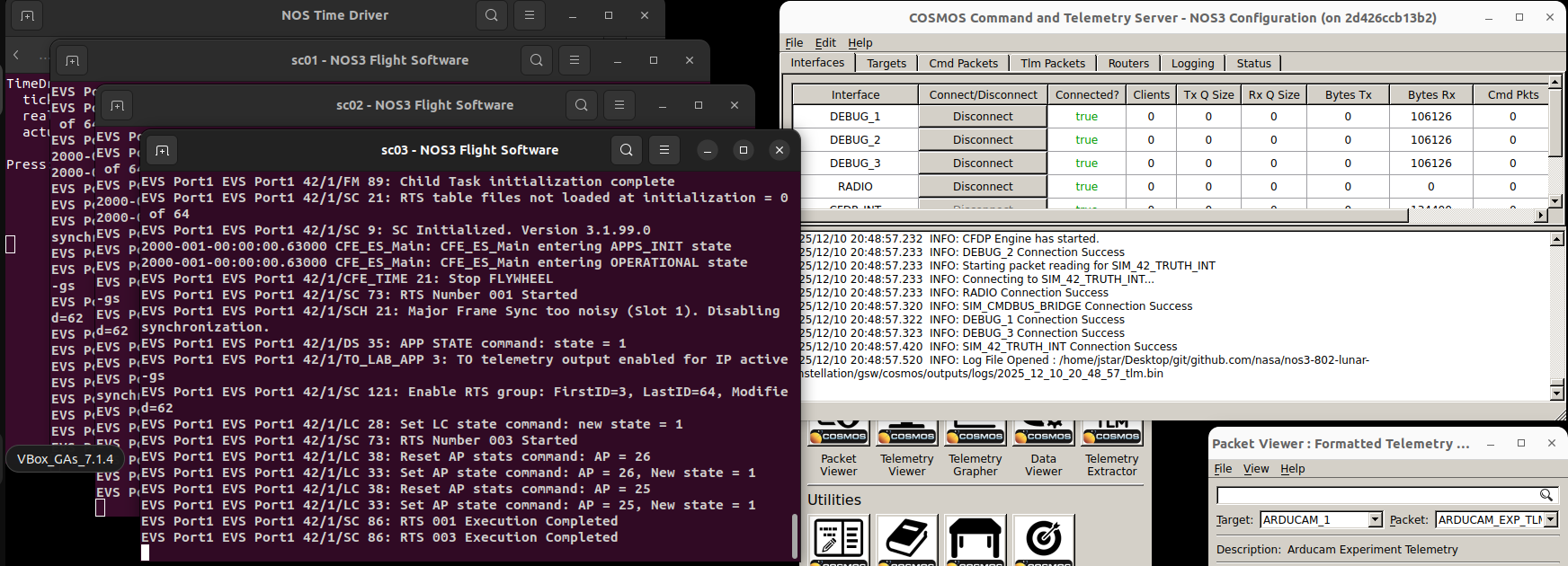
Task: Click the Cmd Pkts column header
Action: pos(1513,94)
